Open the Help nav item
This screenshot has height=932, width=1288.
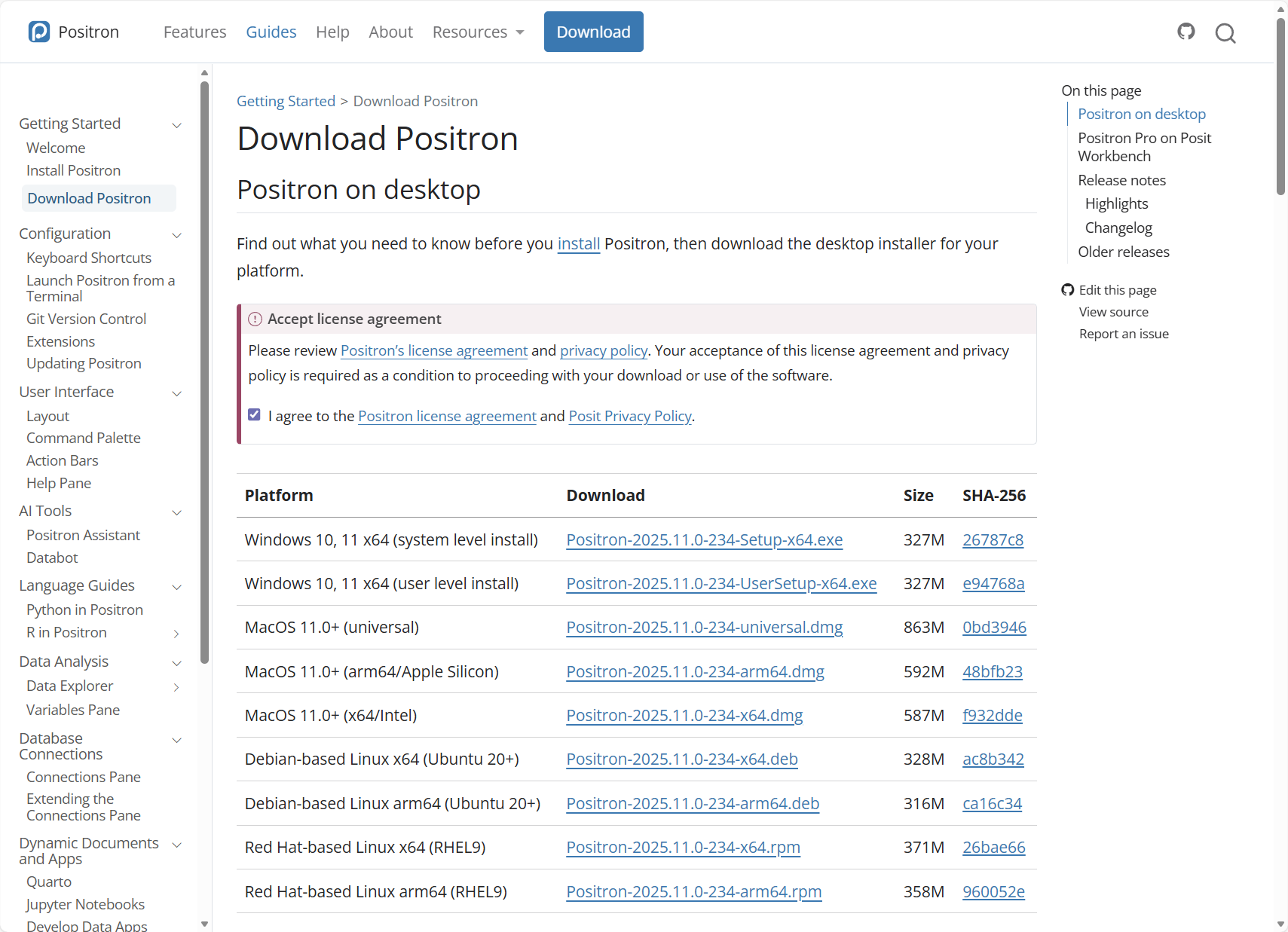332,32
